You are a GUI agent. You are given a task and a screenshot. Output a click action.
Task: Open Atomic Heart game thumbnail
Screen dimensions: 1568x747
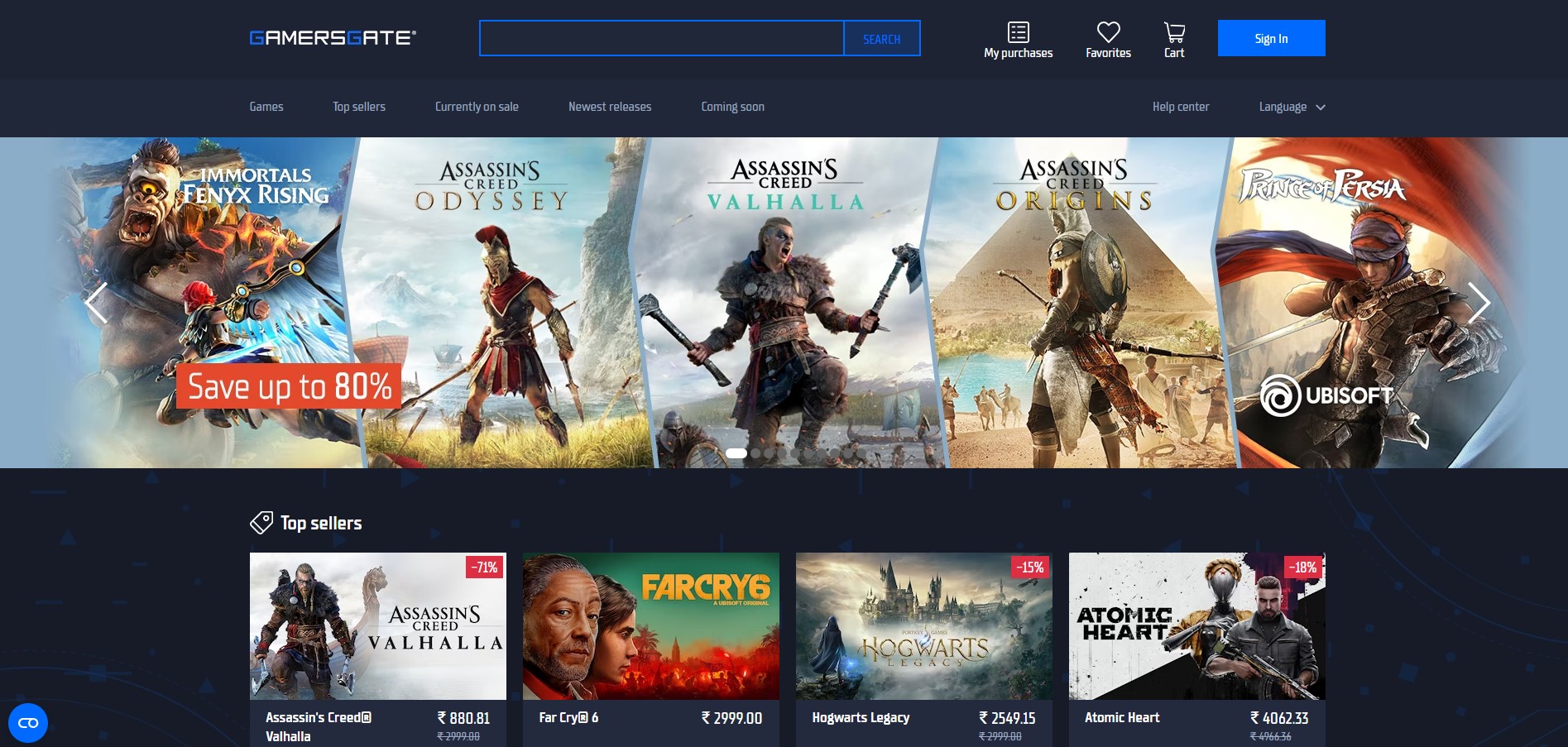point(1197,626)
